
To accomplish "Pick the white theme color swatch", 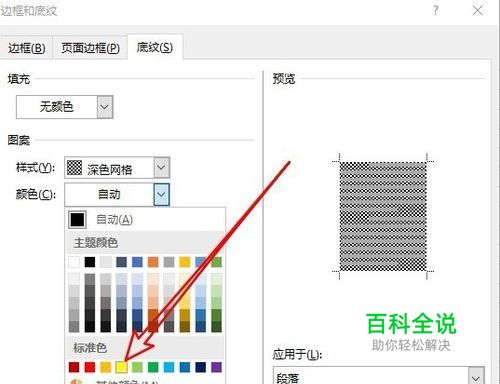I will click(x=74, y=262).
